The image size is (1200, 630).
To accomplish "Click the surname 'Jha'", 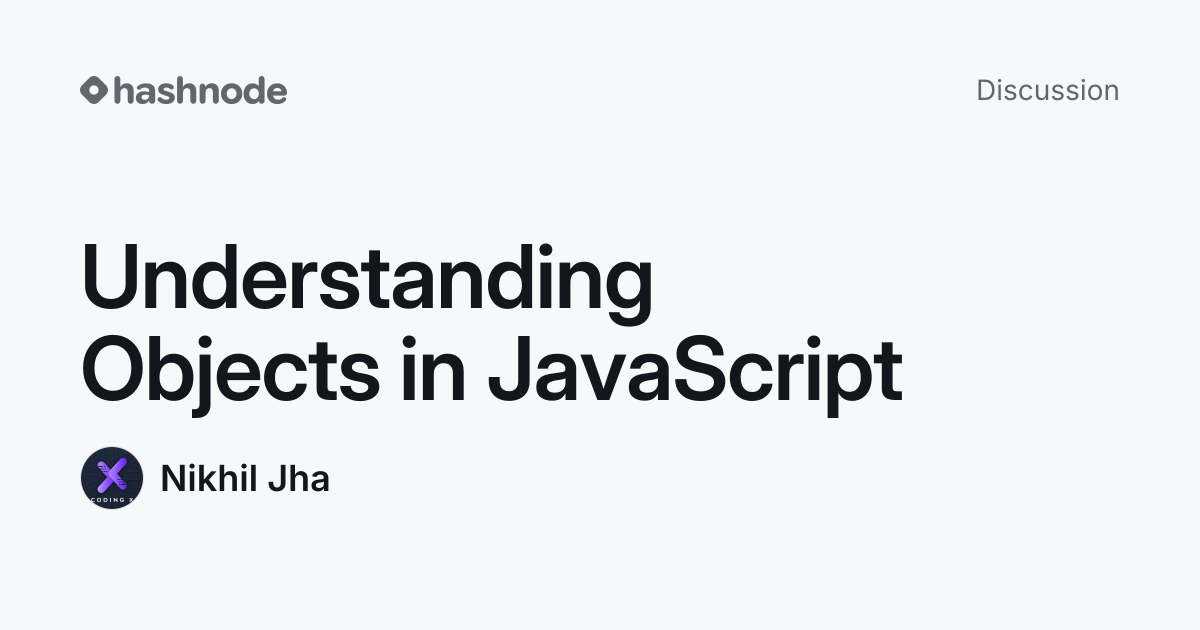I will point(298,479).
